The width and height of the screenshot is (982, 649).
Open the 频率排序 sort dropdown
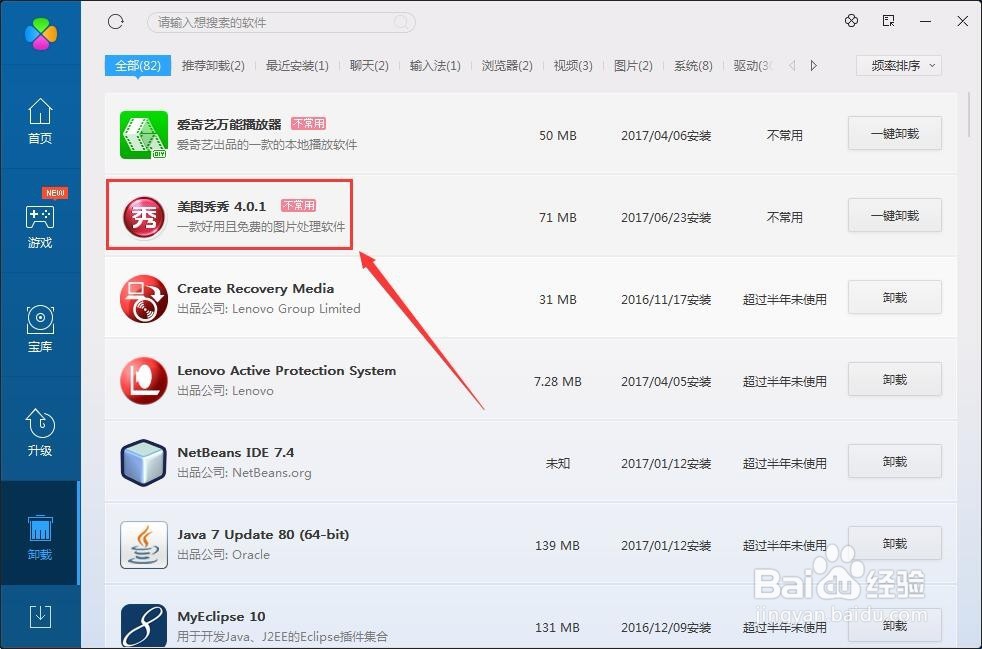(x=899, y=65)
